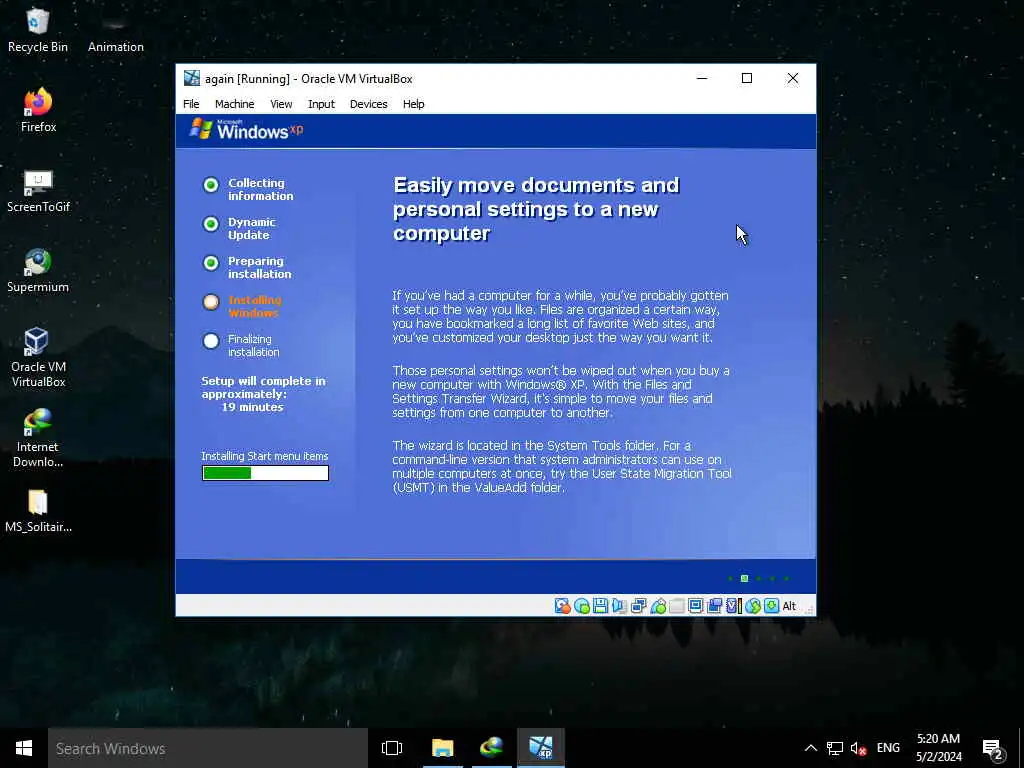Click the display settings indicator icon
Image resolution: width=1024 pixels, height=768 pixels.
(x=696, y=606)
